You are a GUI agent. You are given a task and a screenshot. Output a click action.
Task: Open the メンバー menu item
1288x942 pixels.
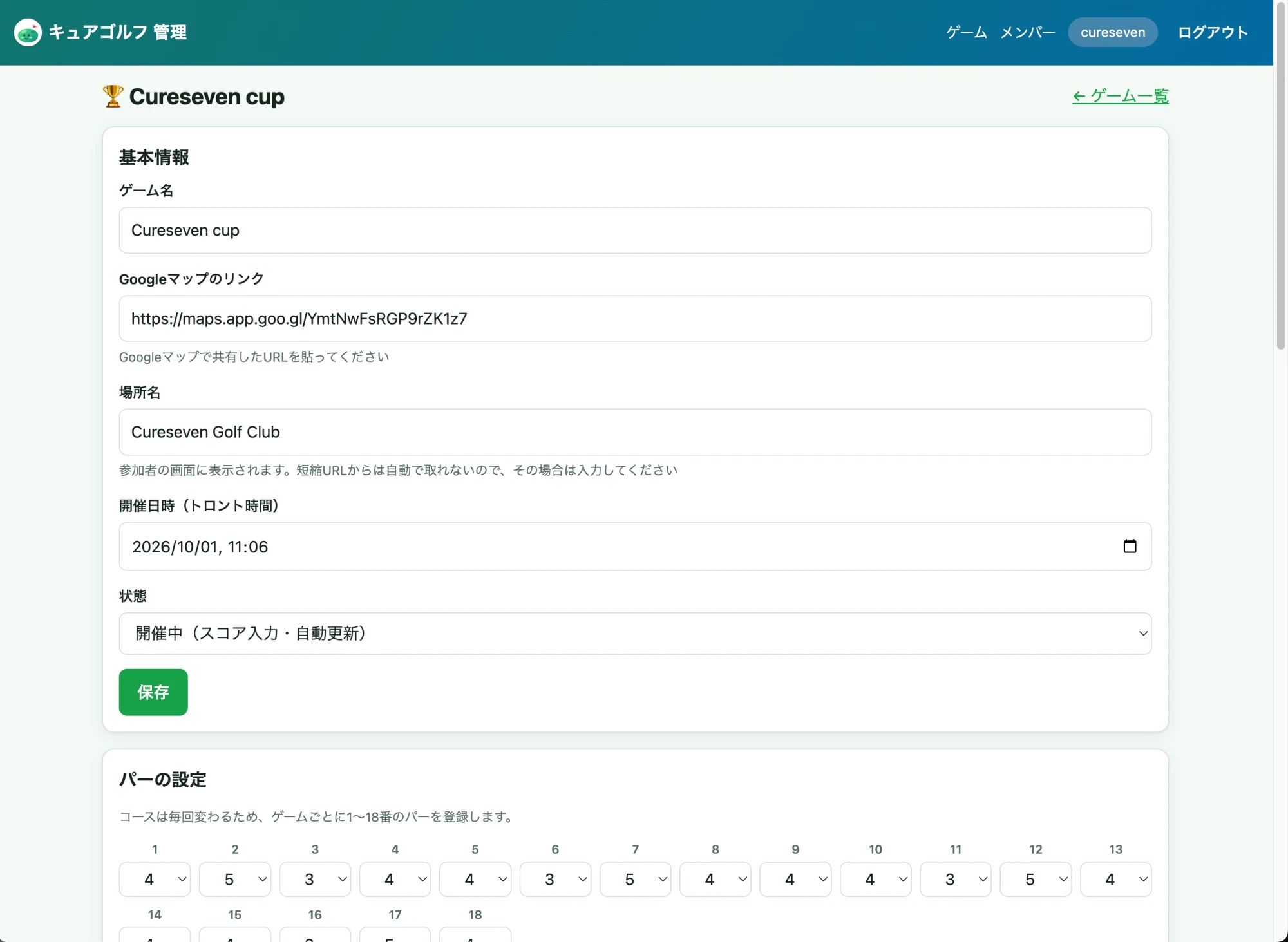point(1028,32)
